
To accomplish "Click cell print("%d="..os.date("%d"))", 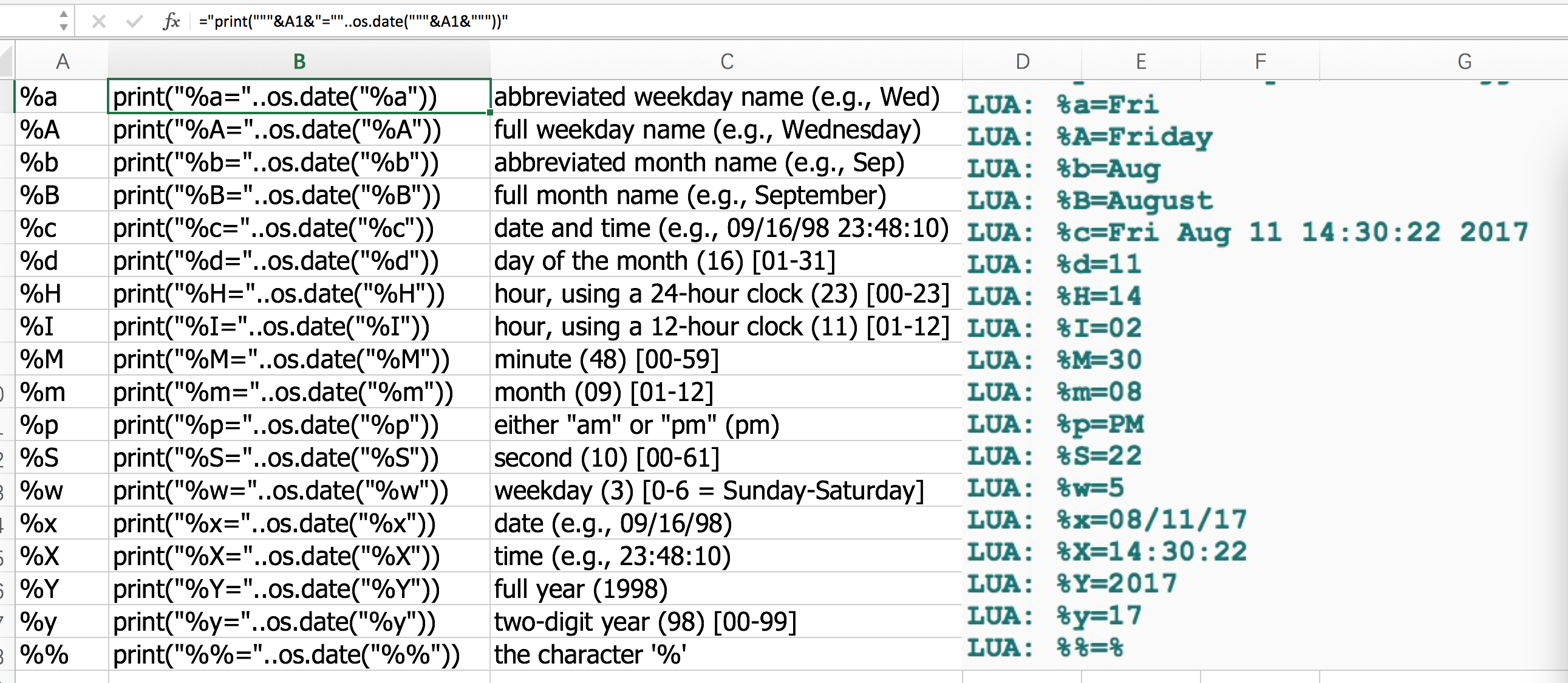I will 299,261.
